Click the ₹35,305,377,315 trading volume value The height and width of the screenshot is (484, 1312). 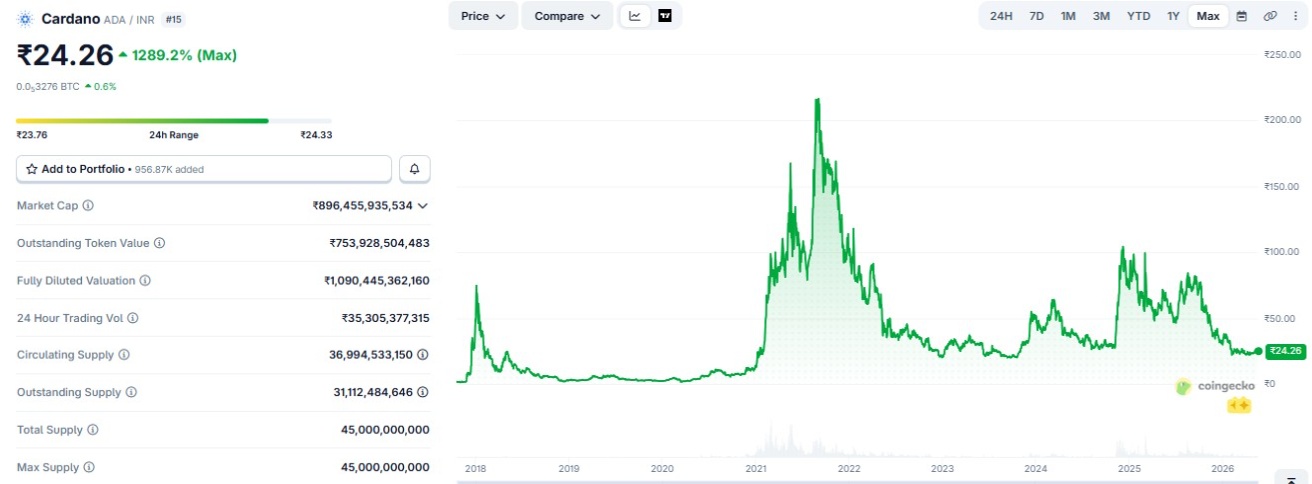tap(385, 318)
